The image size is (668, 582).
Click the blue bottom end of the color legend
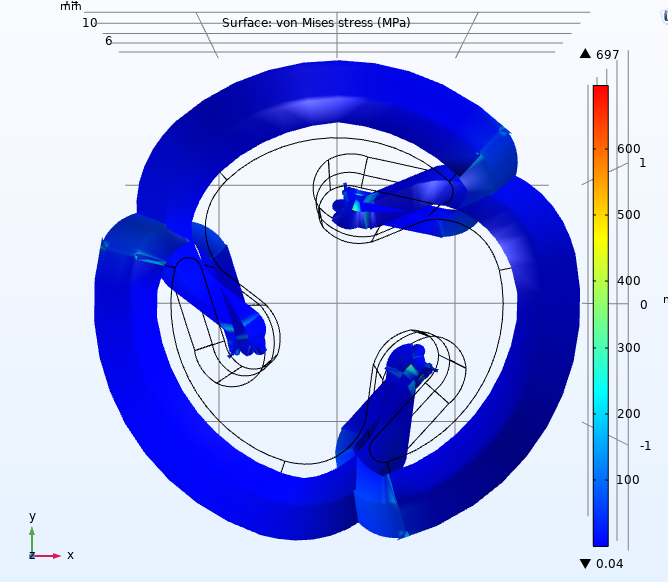pyautogui.click(x=600, y=538)
